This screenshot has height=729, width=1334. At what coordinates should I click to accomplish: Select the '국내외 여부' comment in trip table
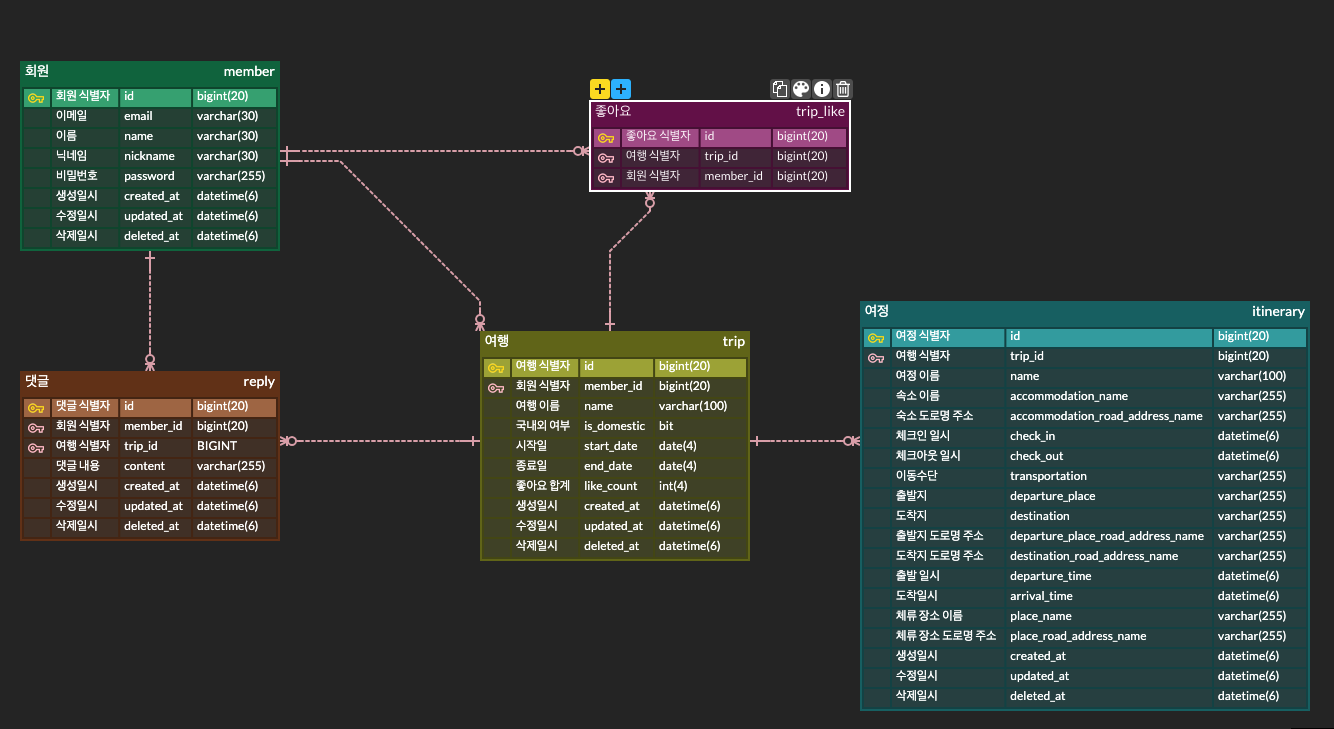tap(543, 426)
